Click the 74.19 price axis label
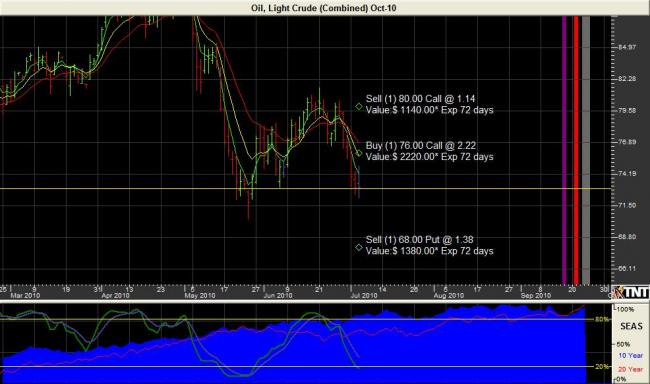The height and width of the screenshot is (384, 650). [627, 174]
